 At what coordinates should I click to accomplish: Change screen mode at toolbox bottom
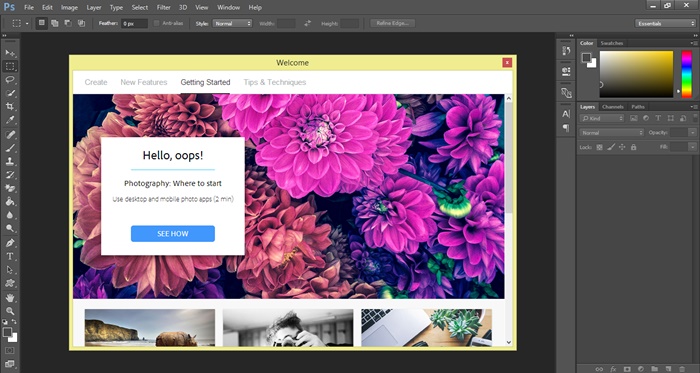[x=10, y=364]
